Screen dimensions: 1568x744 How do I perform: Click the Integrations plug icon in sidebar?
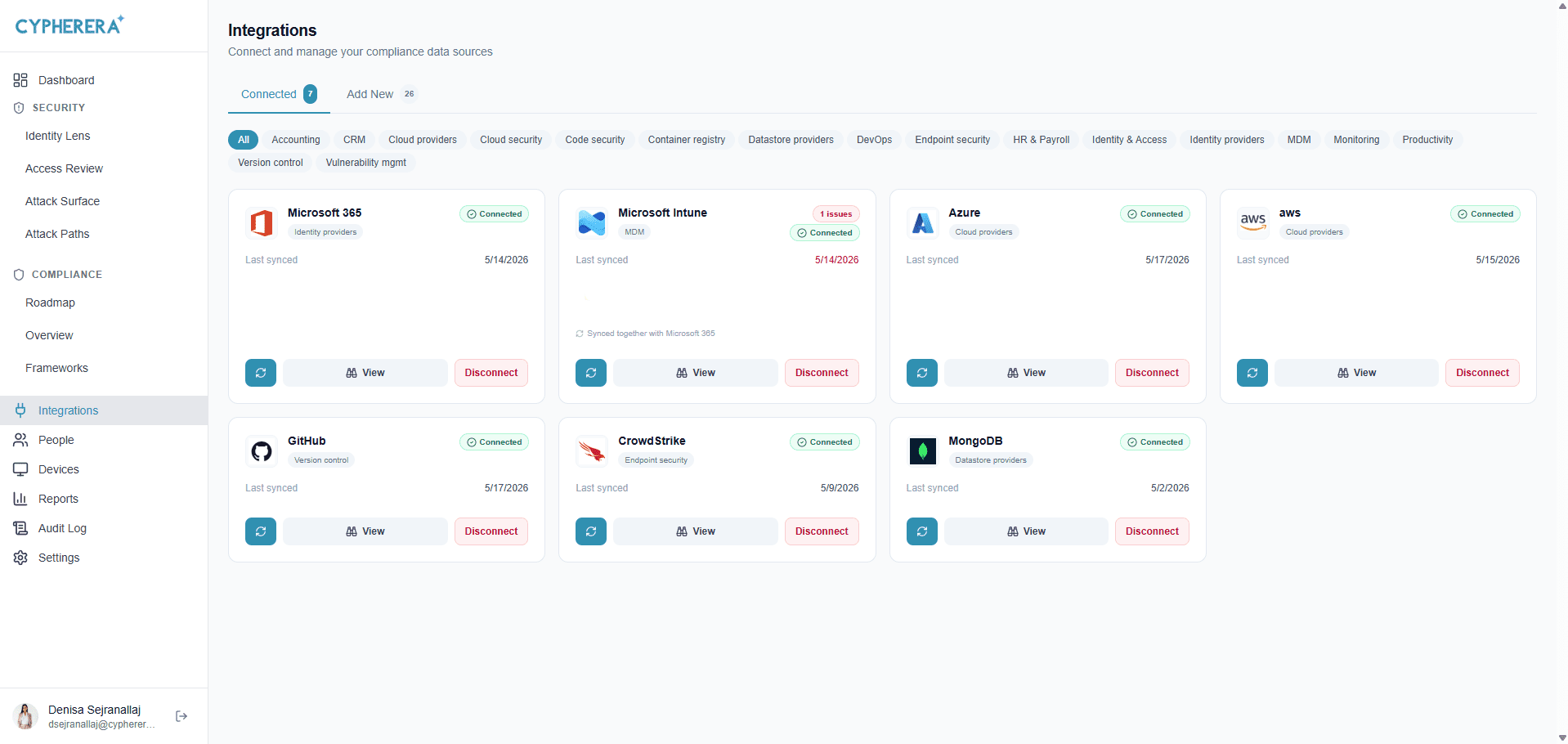pos(20,410)
